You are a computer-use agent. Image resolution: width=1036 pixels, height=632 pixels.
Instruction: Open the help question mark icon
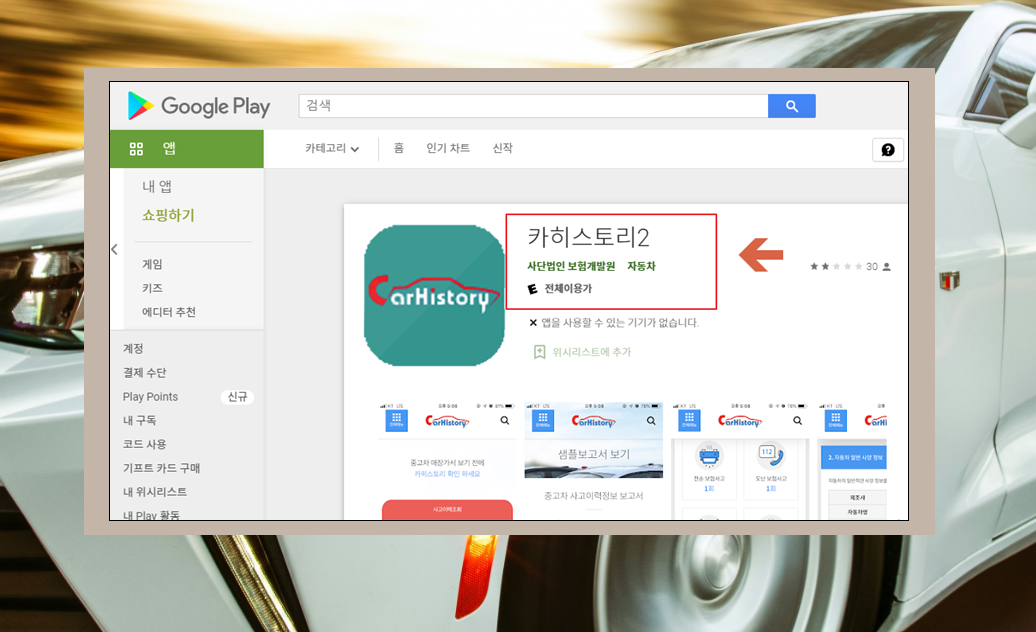click(x=888, y=150)
